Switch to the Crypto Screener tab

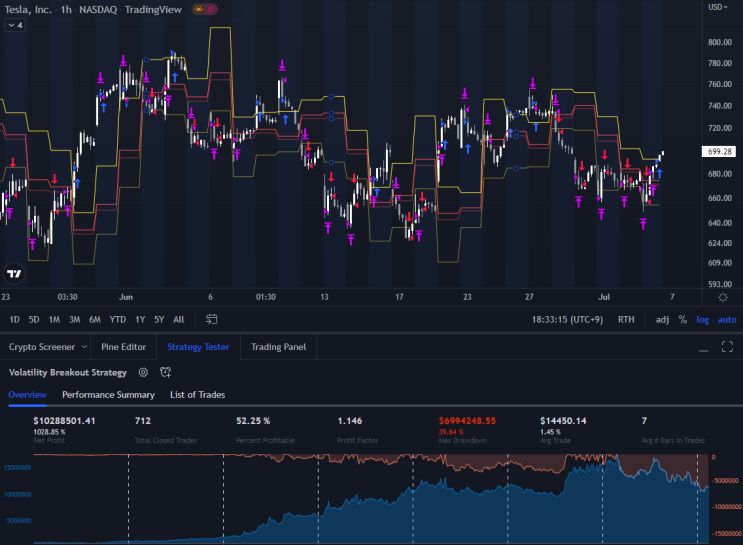point(42,347)
